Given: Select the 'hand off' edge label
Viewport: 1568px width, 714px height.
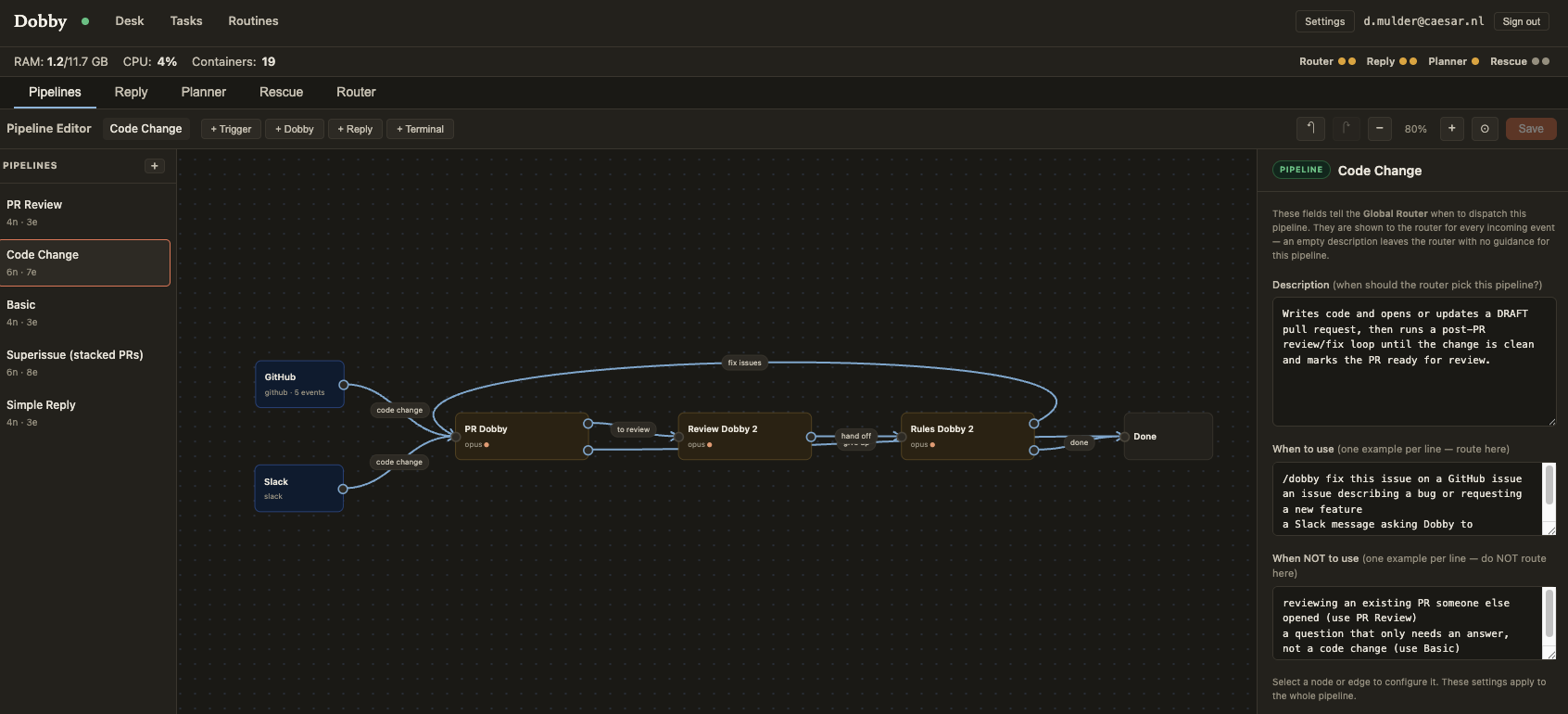Looking at the screenshot, I should pos(855,436).
